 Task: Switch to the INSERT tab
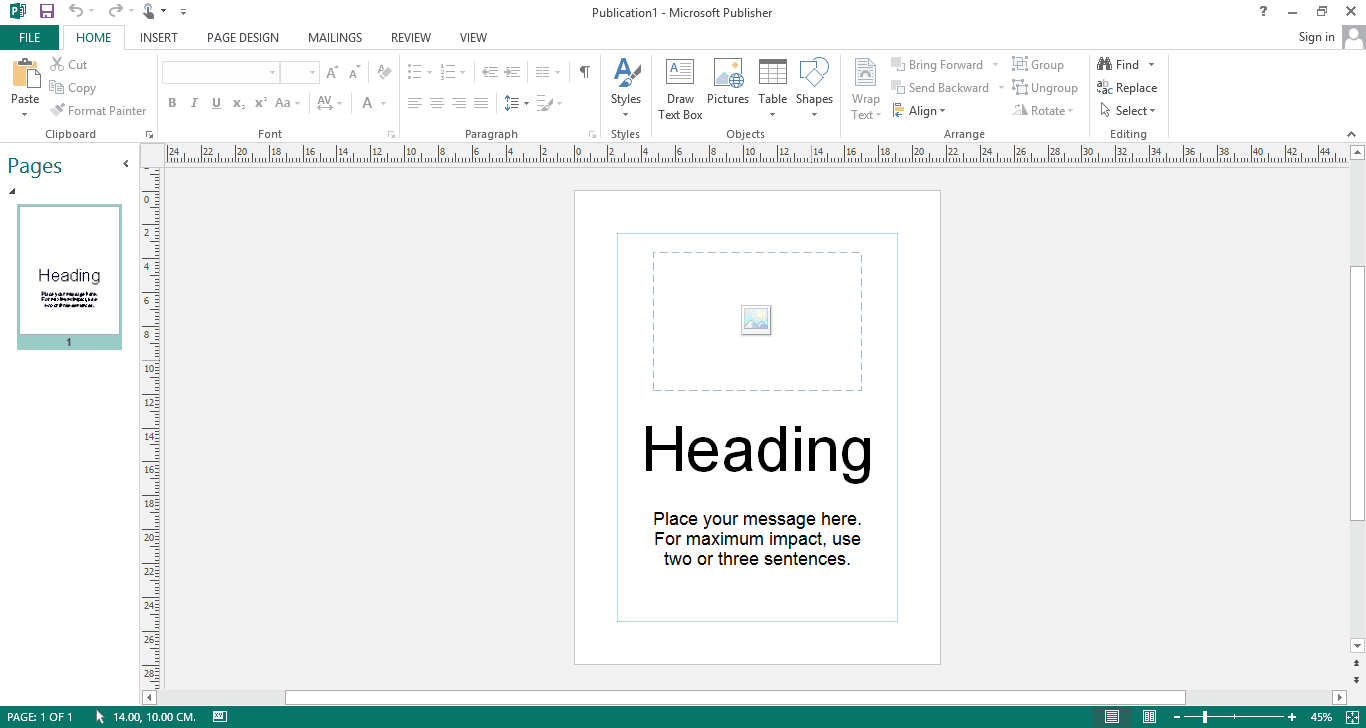click(x=158, y=37)
